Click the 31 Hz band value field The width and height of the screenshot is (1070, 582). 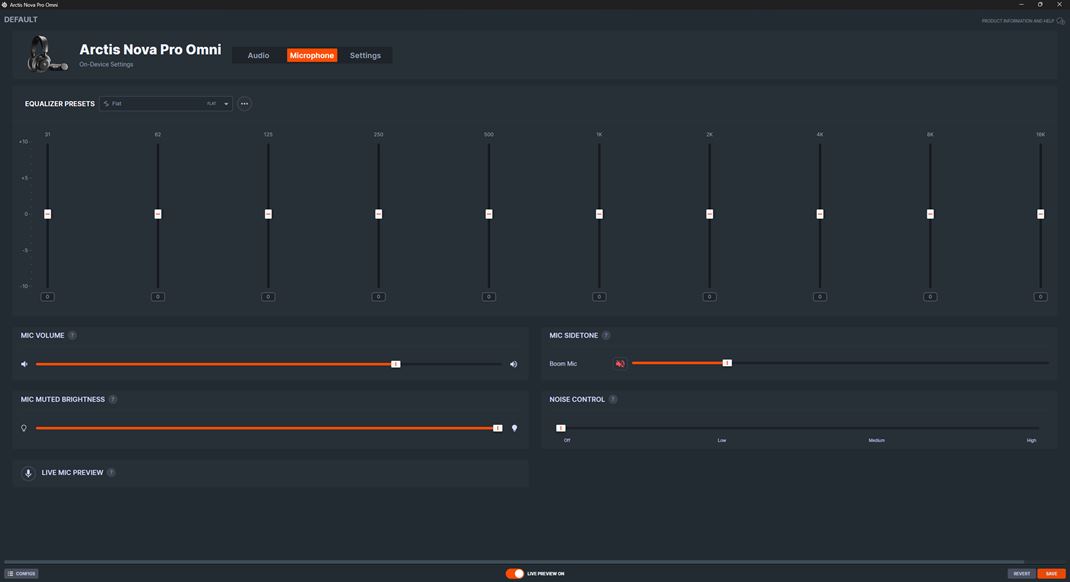point(47,297)
